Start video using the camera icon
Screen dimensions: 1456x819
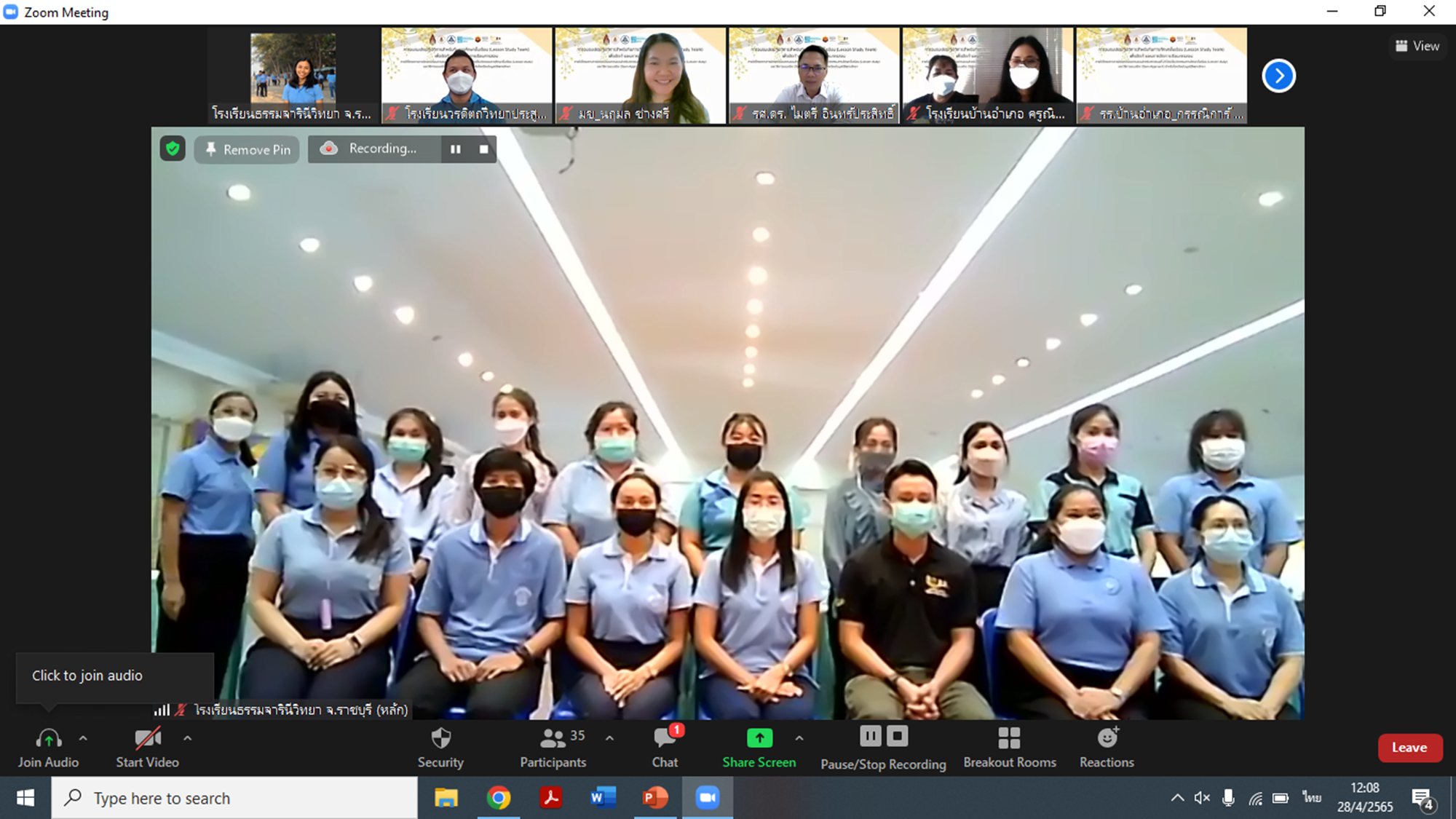tap(148, 738)
